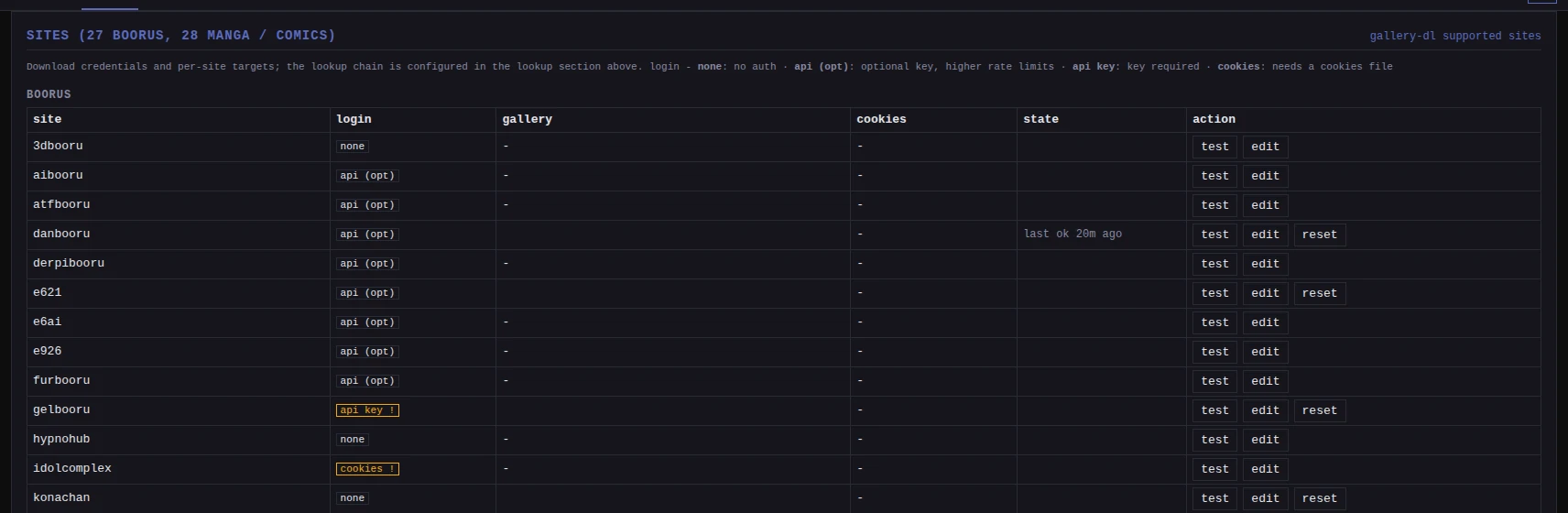This screenshot has height=513, width=1568.
Task: Click the 'last ok 20m ago' state text
Action: (x=1073, y=235)
